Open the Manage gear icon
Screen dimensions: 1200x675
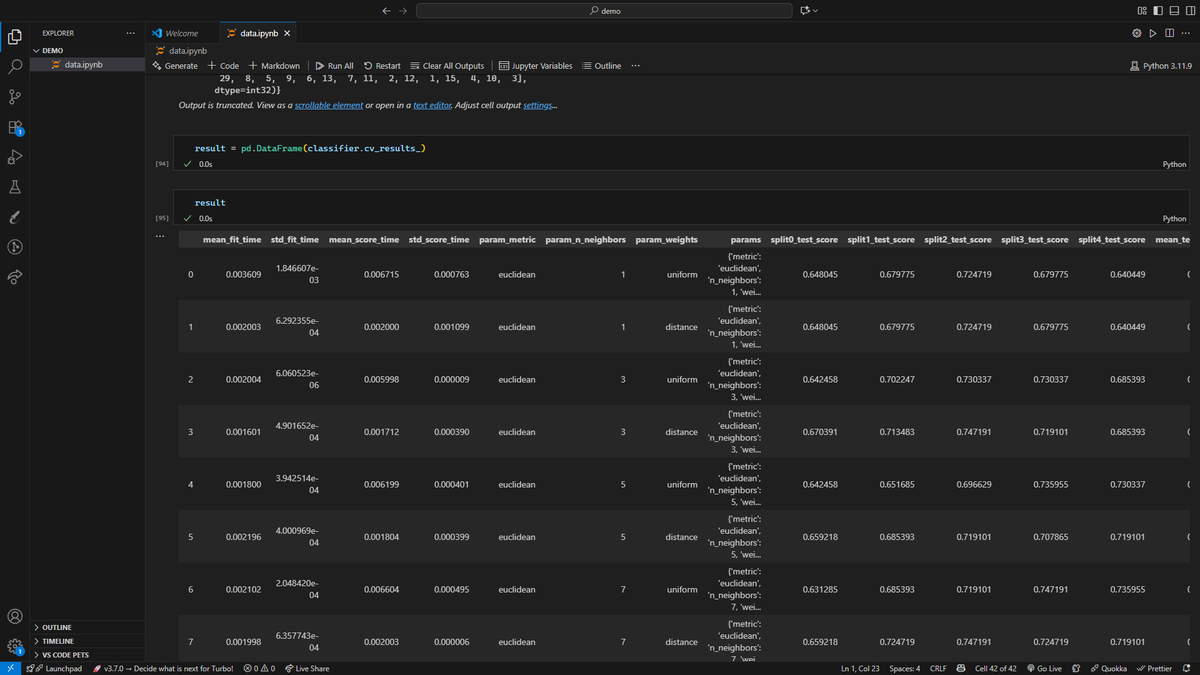pyautogui.click(x=15, y=646)
